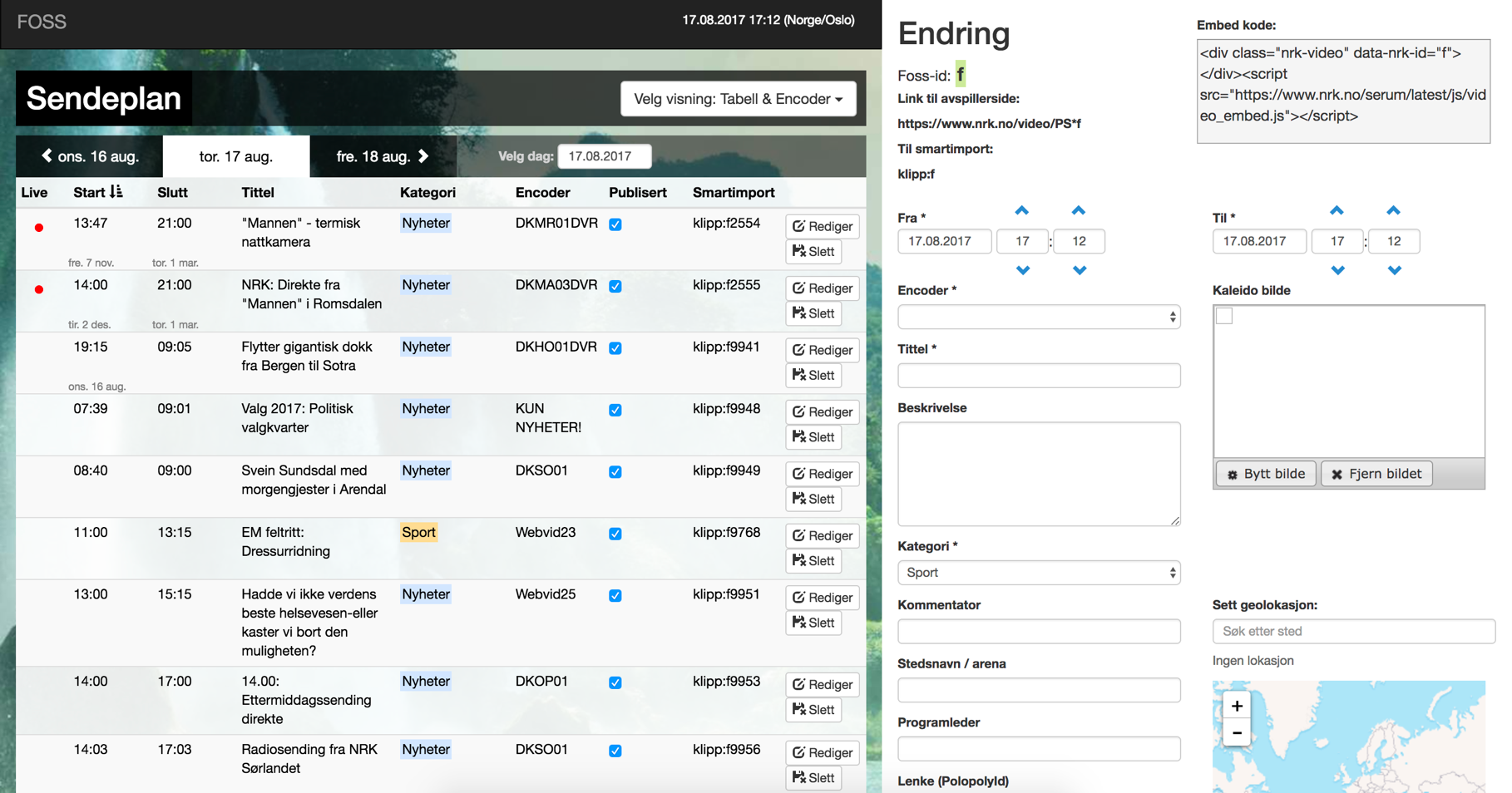This screenshot has height=793, width=1512.
Task: Edit the 14.00 Ettermiddagssending entry
Action: click(823, 684)
